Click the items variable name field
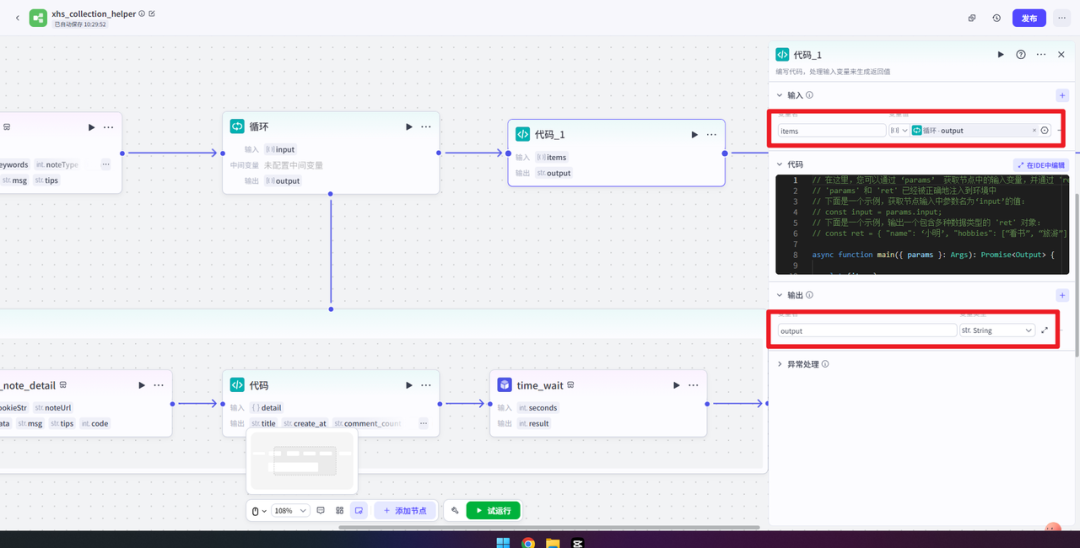The height and width of the screenshot is (548, 1080). (831, 130)
